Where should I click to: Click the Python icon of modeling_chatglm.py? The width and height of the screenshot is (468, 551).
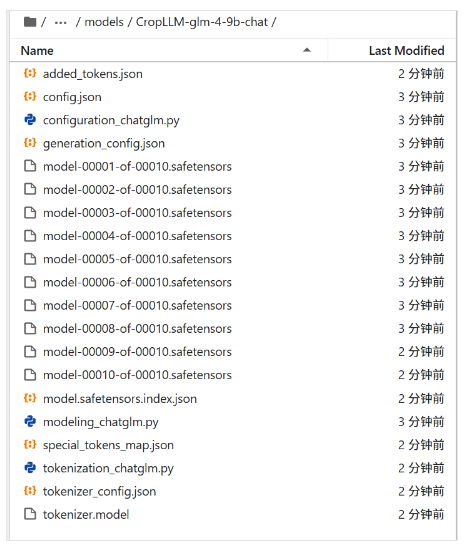(30, 421)
